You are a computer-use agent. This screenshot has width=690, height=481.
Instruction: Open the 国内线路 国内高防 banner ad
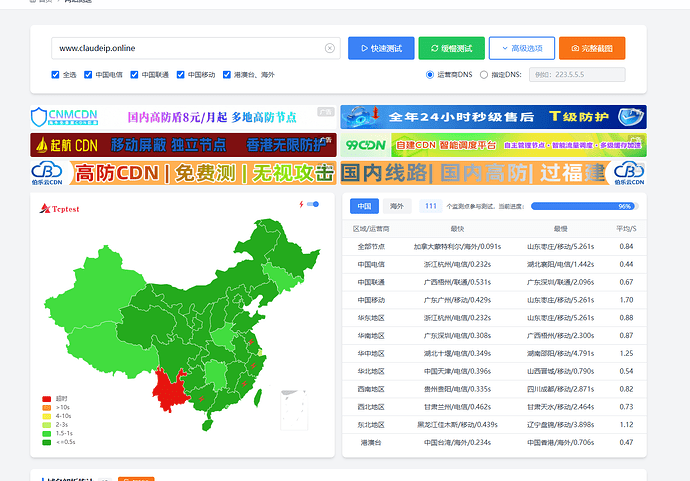(x=493, y=173)
